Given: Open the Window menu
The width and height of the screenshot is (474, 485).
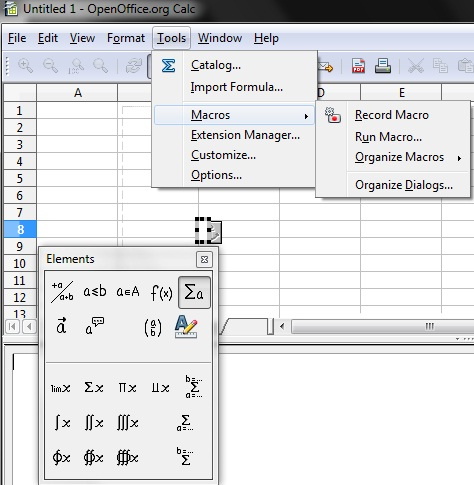Looking at the screenshot, I should click(220, 38).
